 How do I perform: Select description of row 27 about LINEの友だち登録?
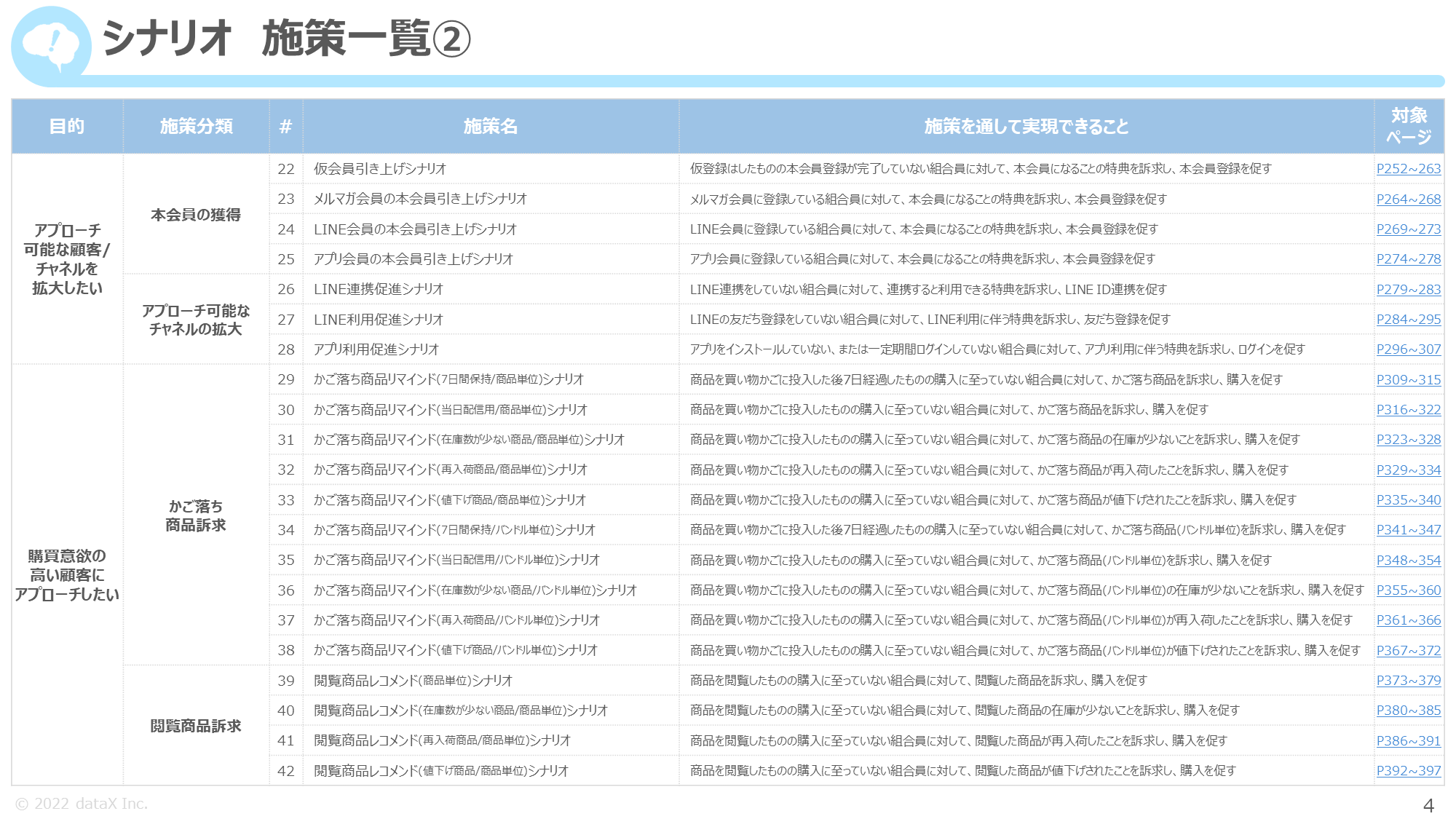click(x=930, y=320)
